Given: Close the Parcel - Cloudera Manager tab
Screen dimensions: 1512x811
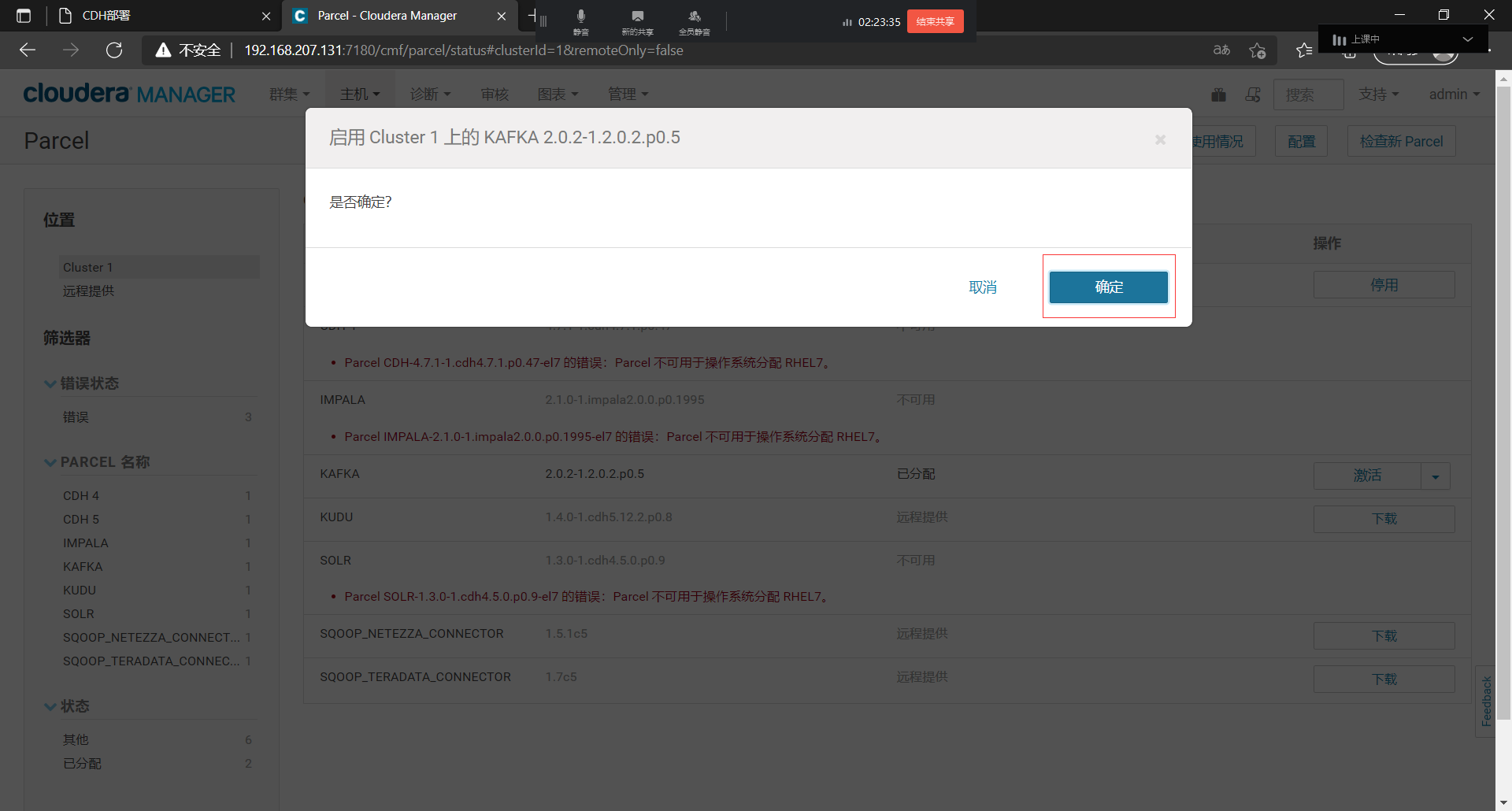Looking at the screenshot, I should click(x=502, y=16).
